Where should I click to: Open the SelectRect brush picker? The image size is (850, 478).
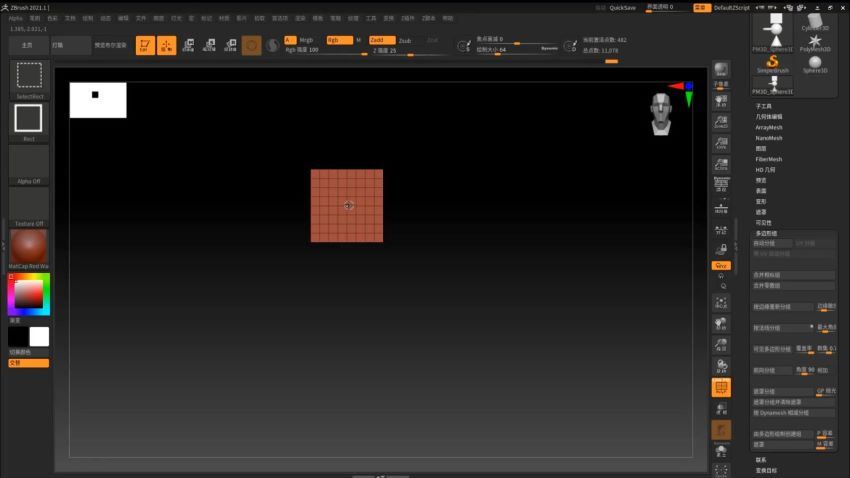point(29,75)
